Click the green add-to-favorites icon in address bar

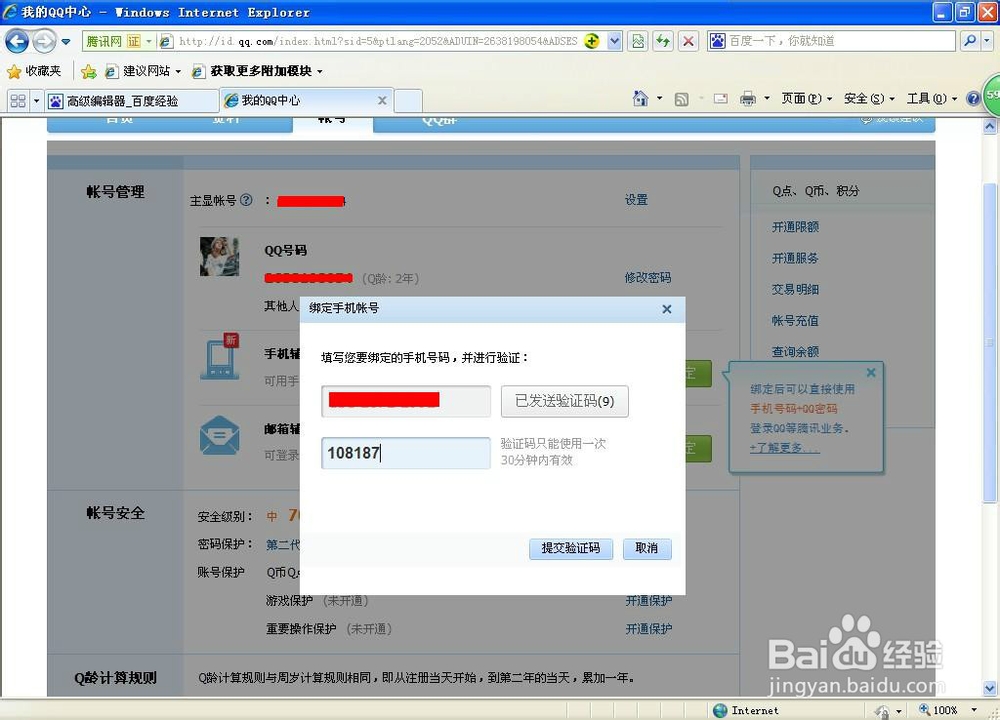pyautogui.click(x=592, y=41)
